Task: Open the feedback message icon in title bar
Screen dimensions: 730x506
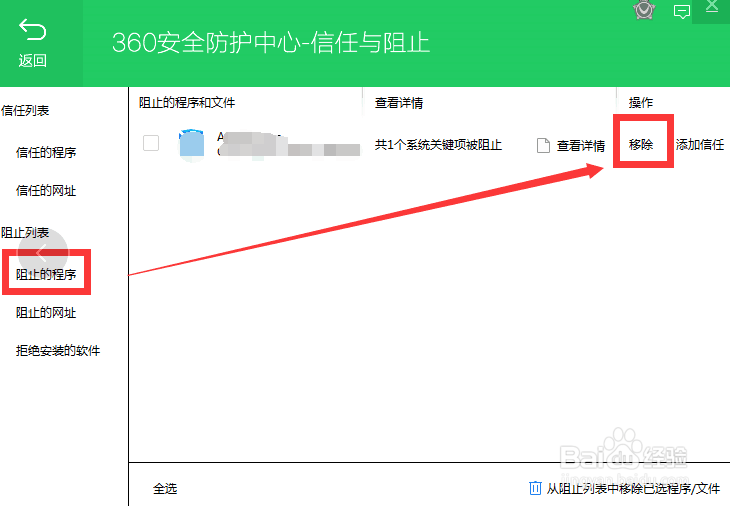Action: (682, 12)
